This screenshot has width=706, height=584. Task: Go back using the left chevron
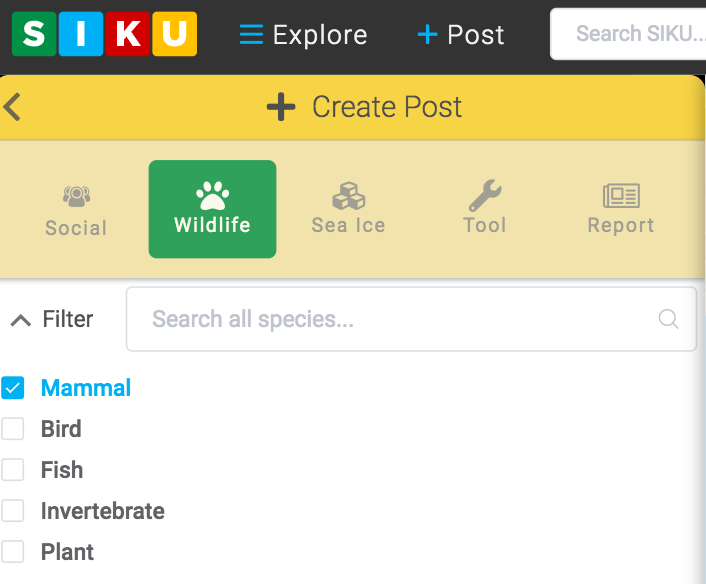tap(13, 107)
